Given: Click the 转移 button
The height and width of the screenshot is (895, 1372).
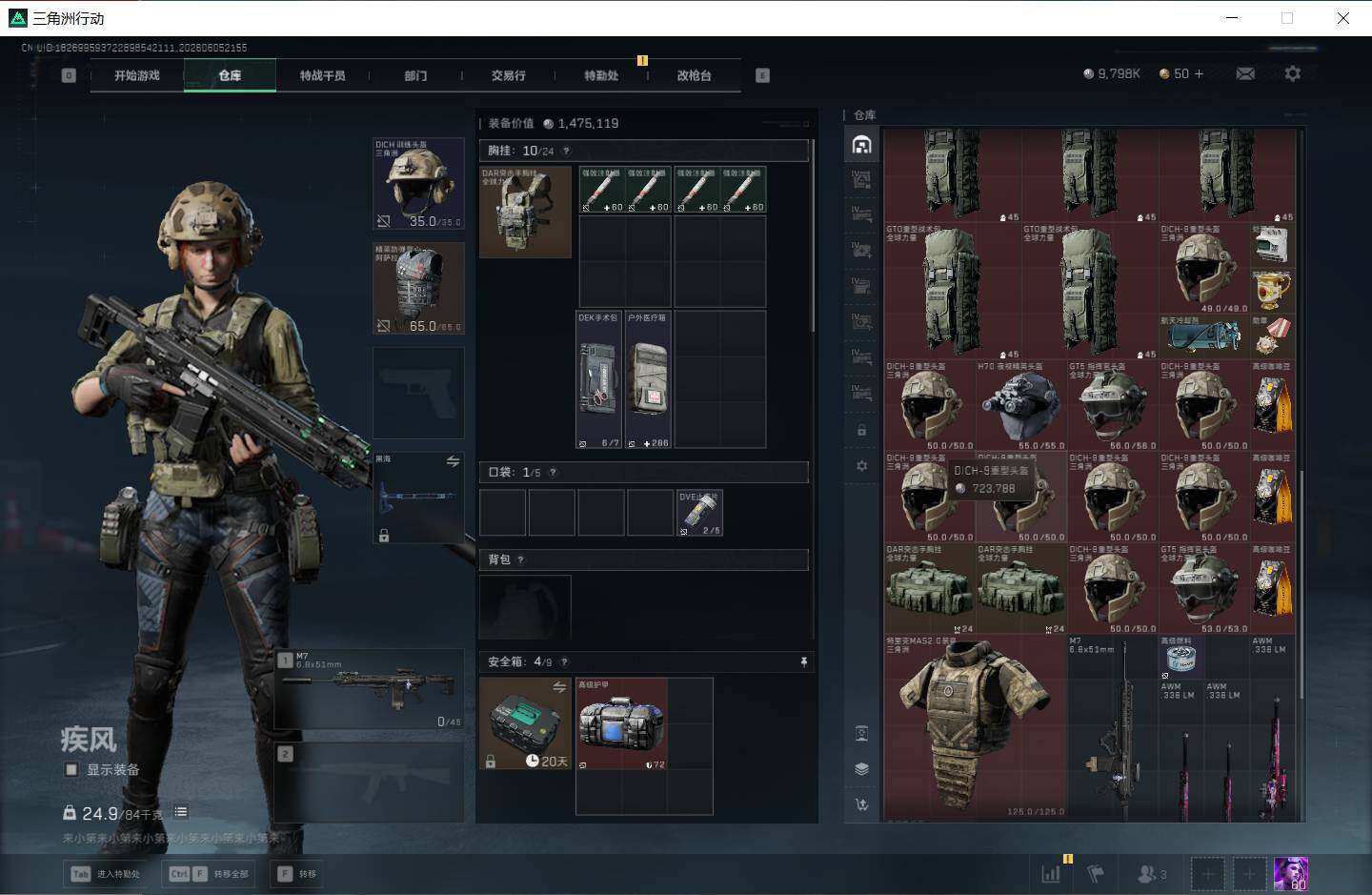Looking at the screenshot, I should (297, 873).
